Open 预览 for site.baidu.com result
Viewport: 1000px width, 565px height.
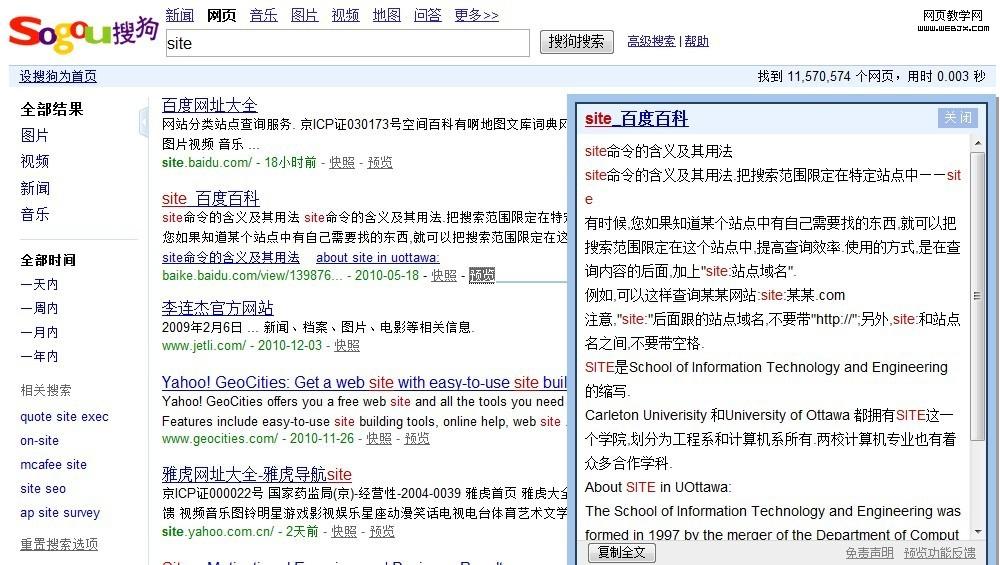380,163
